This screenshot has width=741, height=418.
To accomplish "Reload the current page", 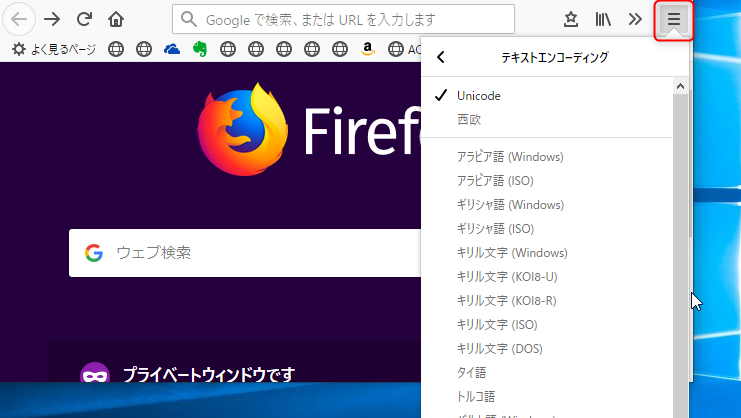I will tap(84, 19).
